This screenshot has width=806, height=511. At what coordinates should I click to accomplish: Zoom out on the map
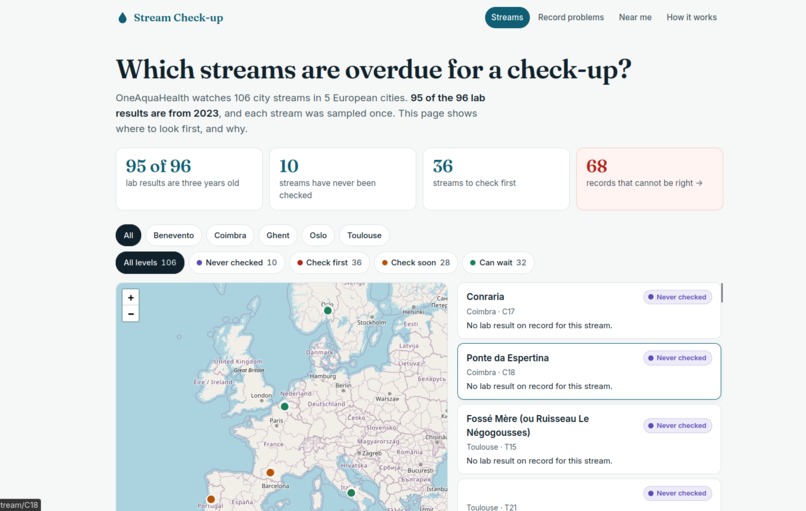click(x=131, y=314)
